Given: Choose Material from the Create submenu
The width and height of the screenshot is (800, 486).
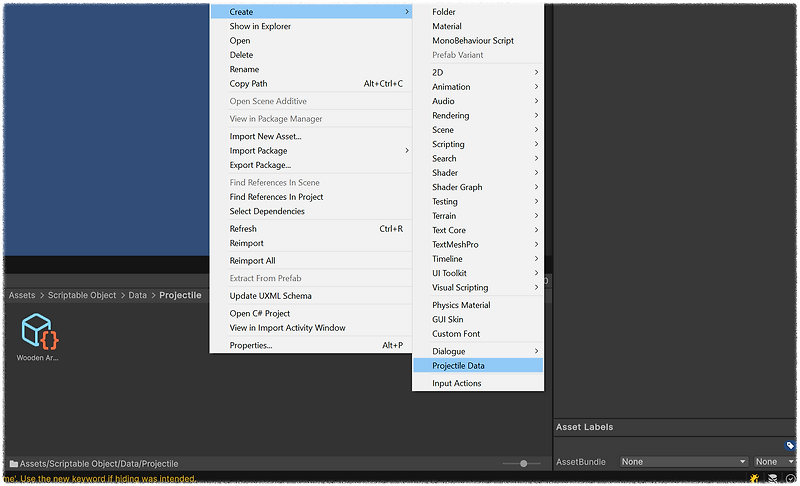Looking at the screenshot, I should pyautogui.click(x=478, y=26).
